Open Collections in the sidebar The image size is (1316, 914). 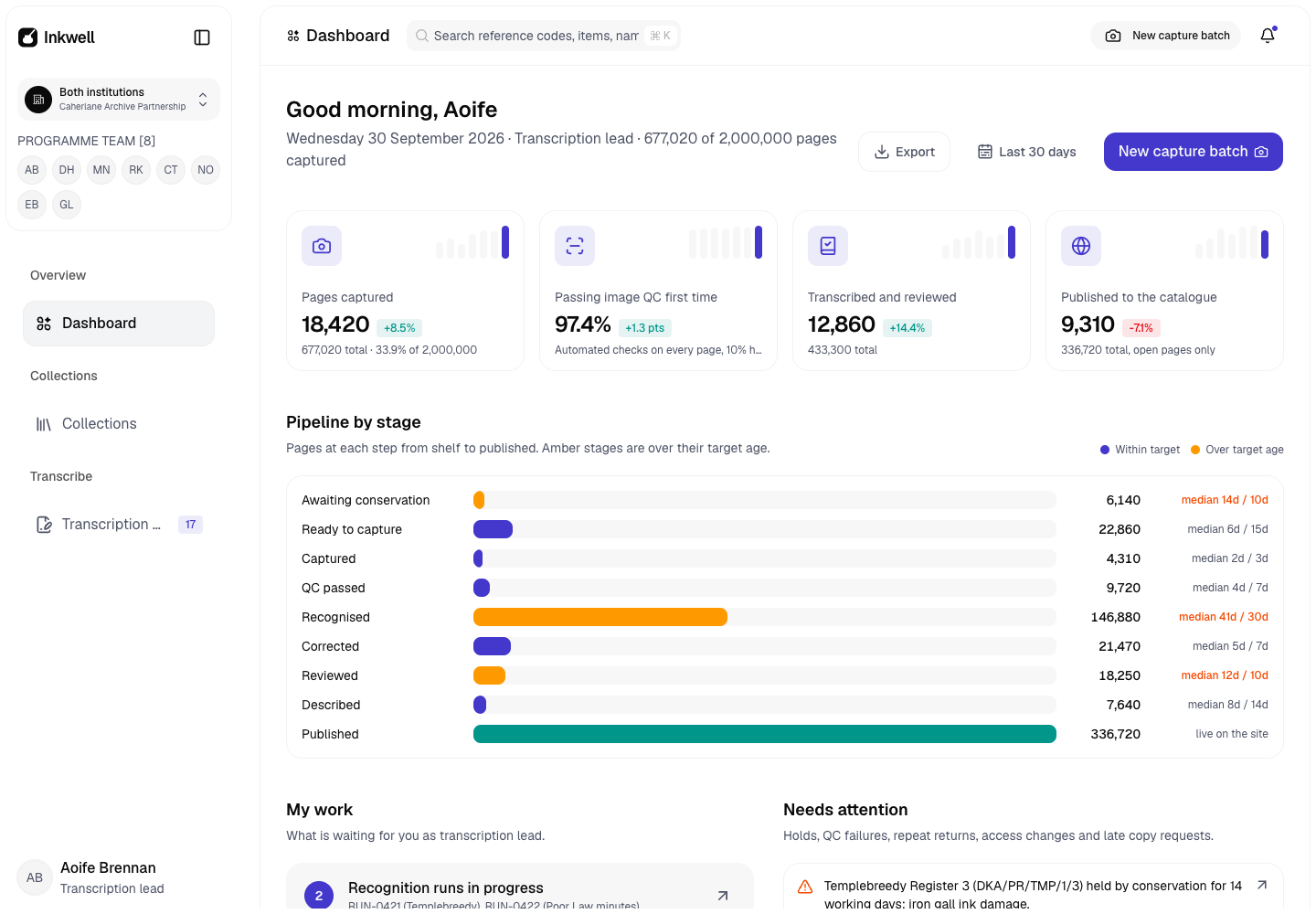click(x=119, y=424)
